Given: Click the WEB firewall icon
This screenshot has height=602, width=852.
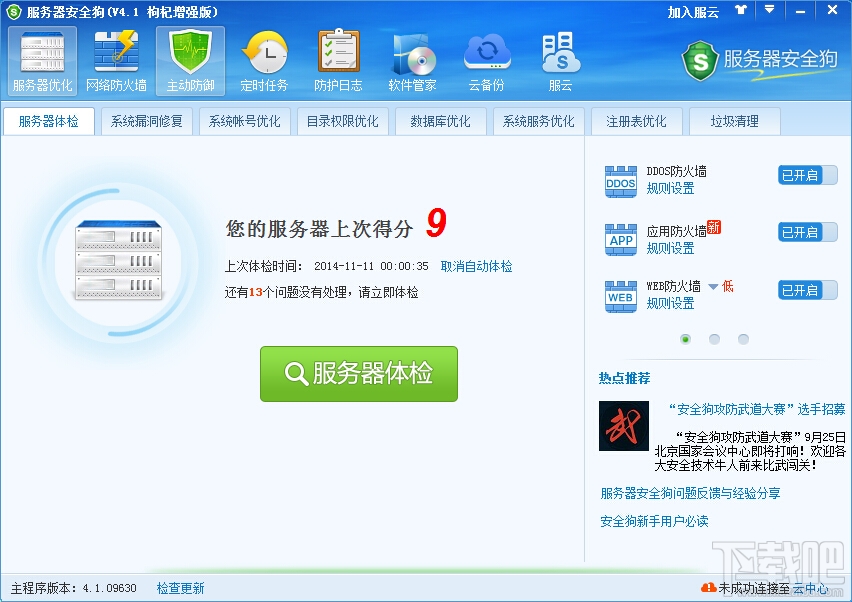Looking at the screenshot, I should tap(621, 297).
